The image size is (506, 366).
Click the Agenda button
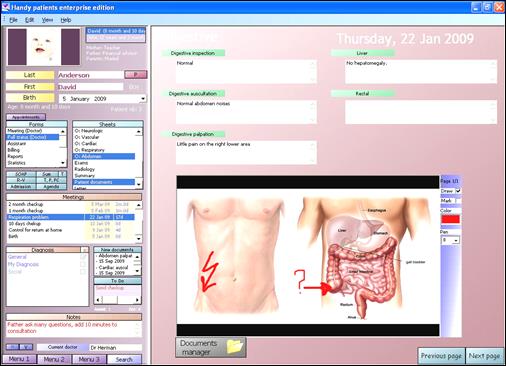pos(51,186)
